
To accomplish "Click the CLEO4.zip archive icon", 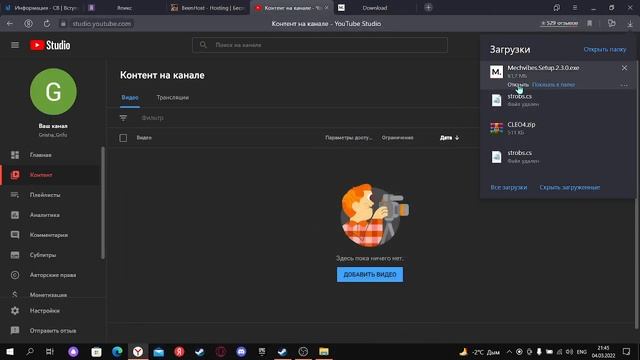I will (x=496, y=128).
